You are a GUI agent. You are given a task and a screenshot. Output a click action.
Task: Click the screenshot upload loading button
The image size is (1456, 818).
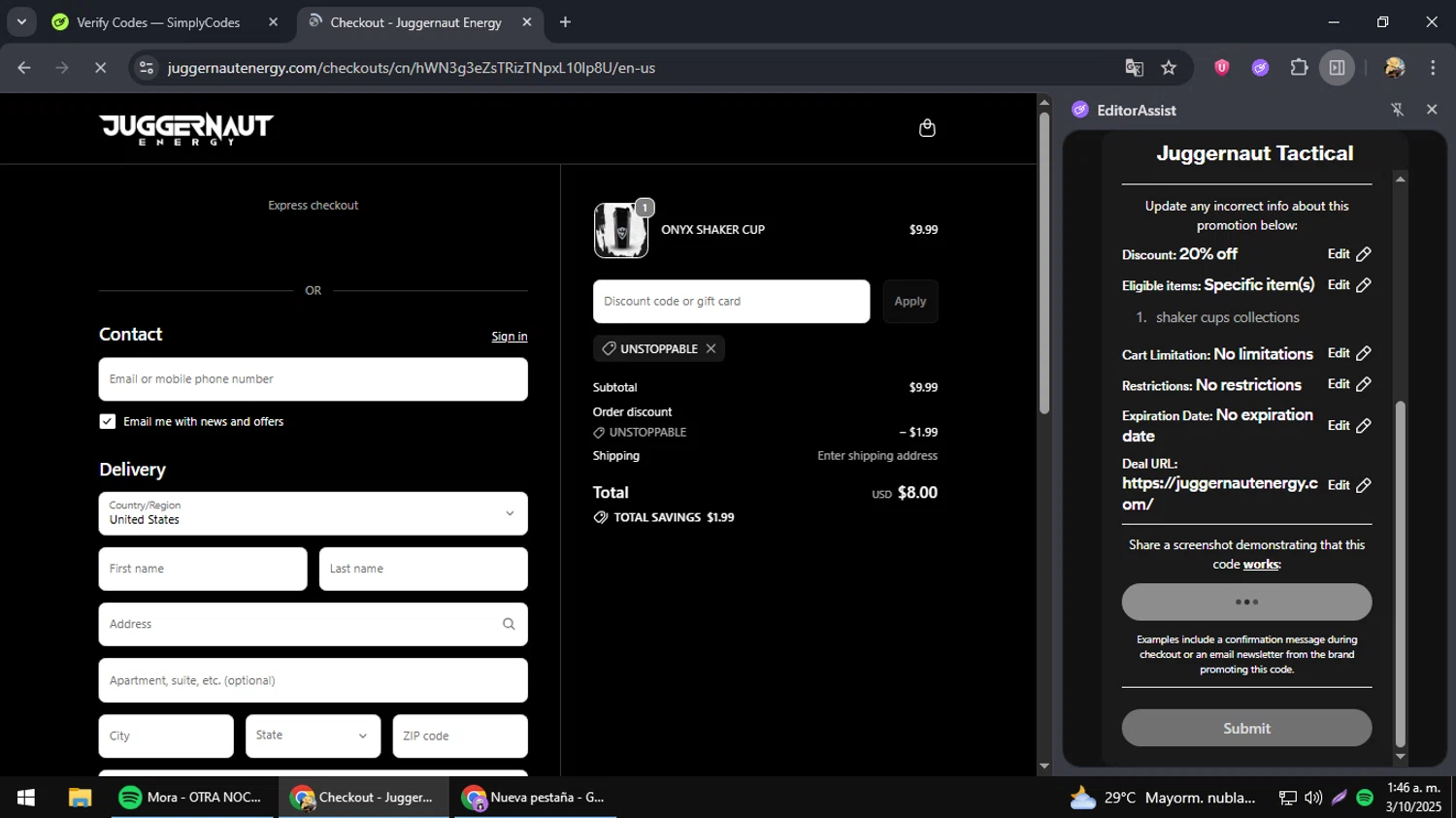click(1246, 602)
